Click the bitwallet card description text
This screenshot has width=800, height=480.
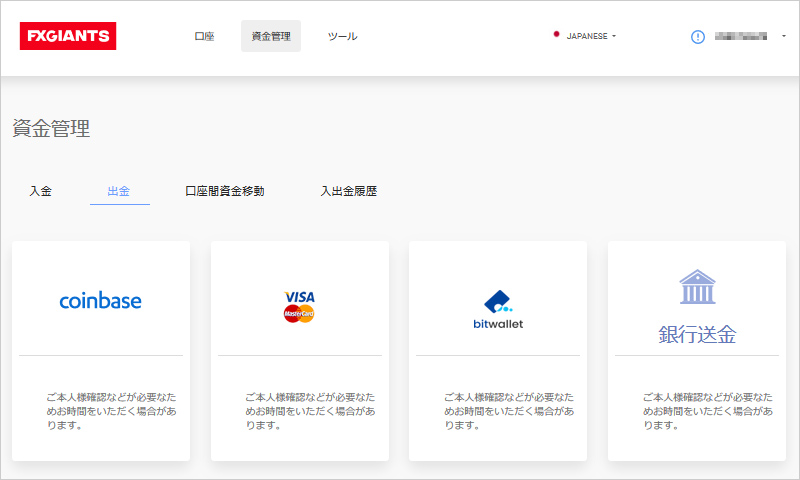click(x=509, y=411)
